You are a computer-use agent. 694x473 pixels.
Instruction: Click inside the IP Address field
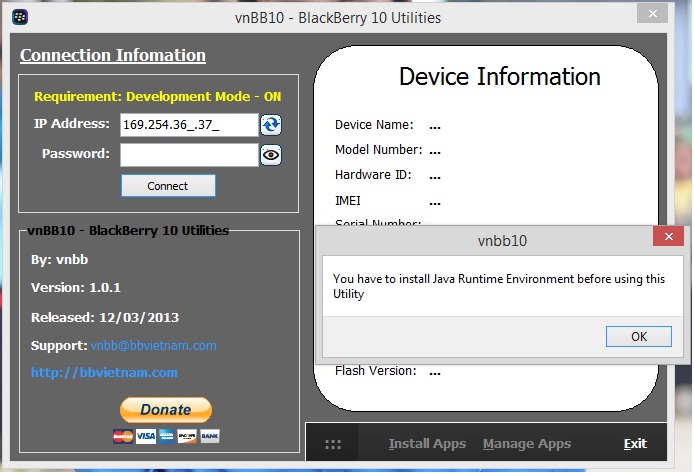pyautogui.click(x=188, y=125)
